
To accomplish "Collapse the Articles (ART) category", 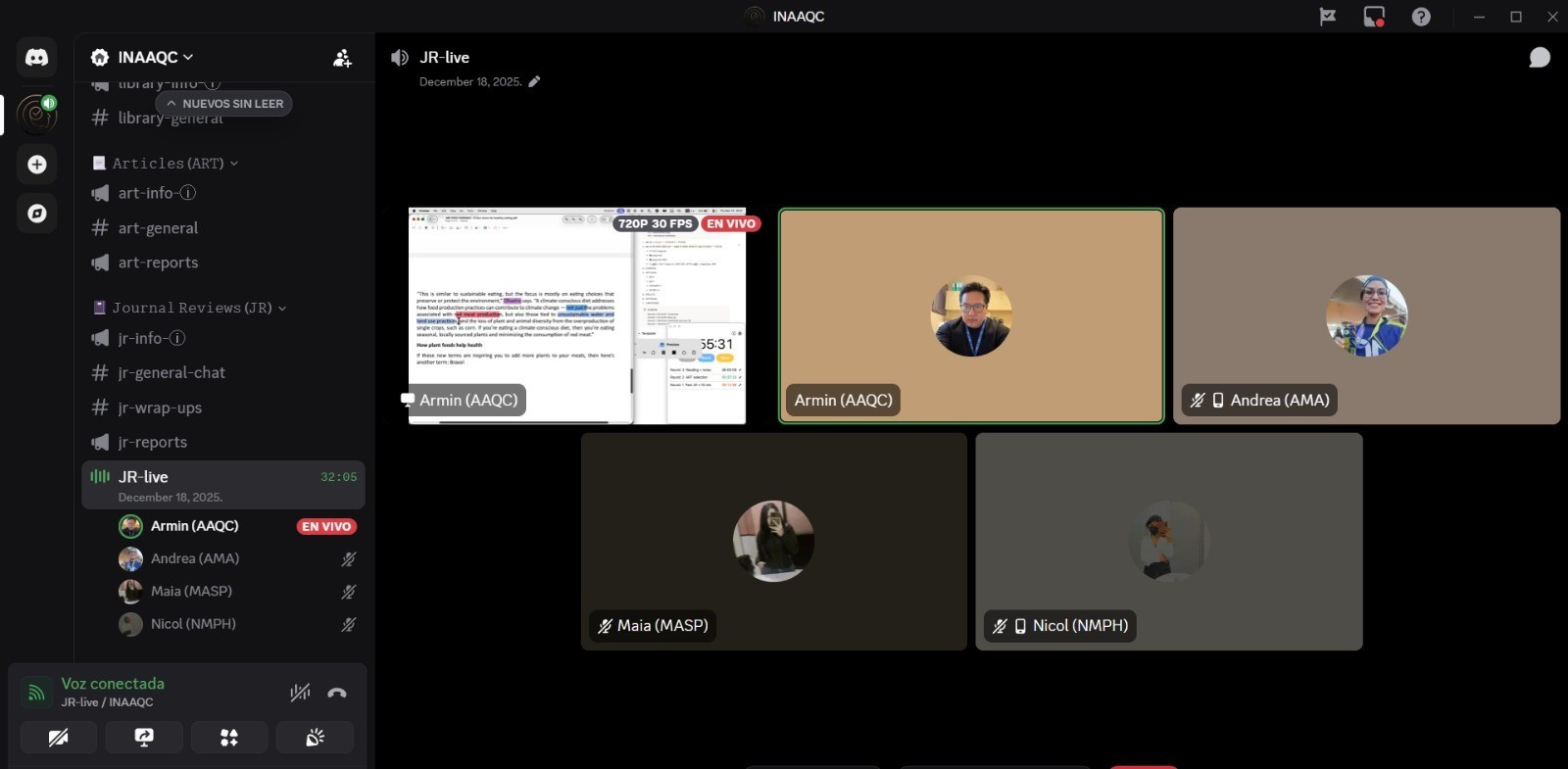I will [167, 164].
